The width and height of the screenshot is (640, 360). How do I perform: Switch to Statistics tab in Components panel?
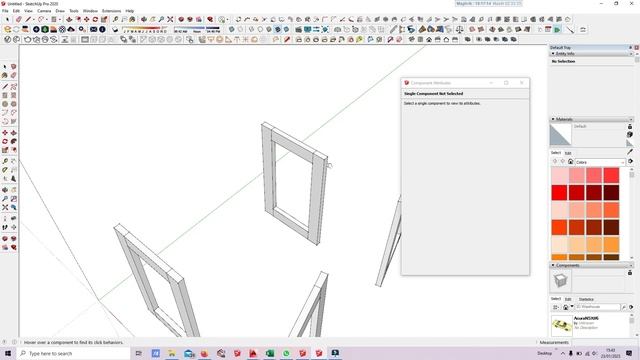pyautogui.click(x=586, y=299)
